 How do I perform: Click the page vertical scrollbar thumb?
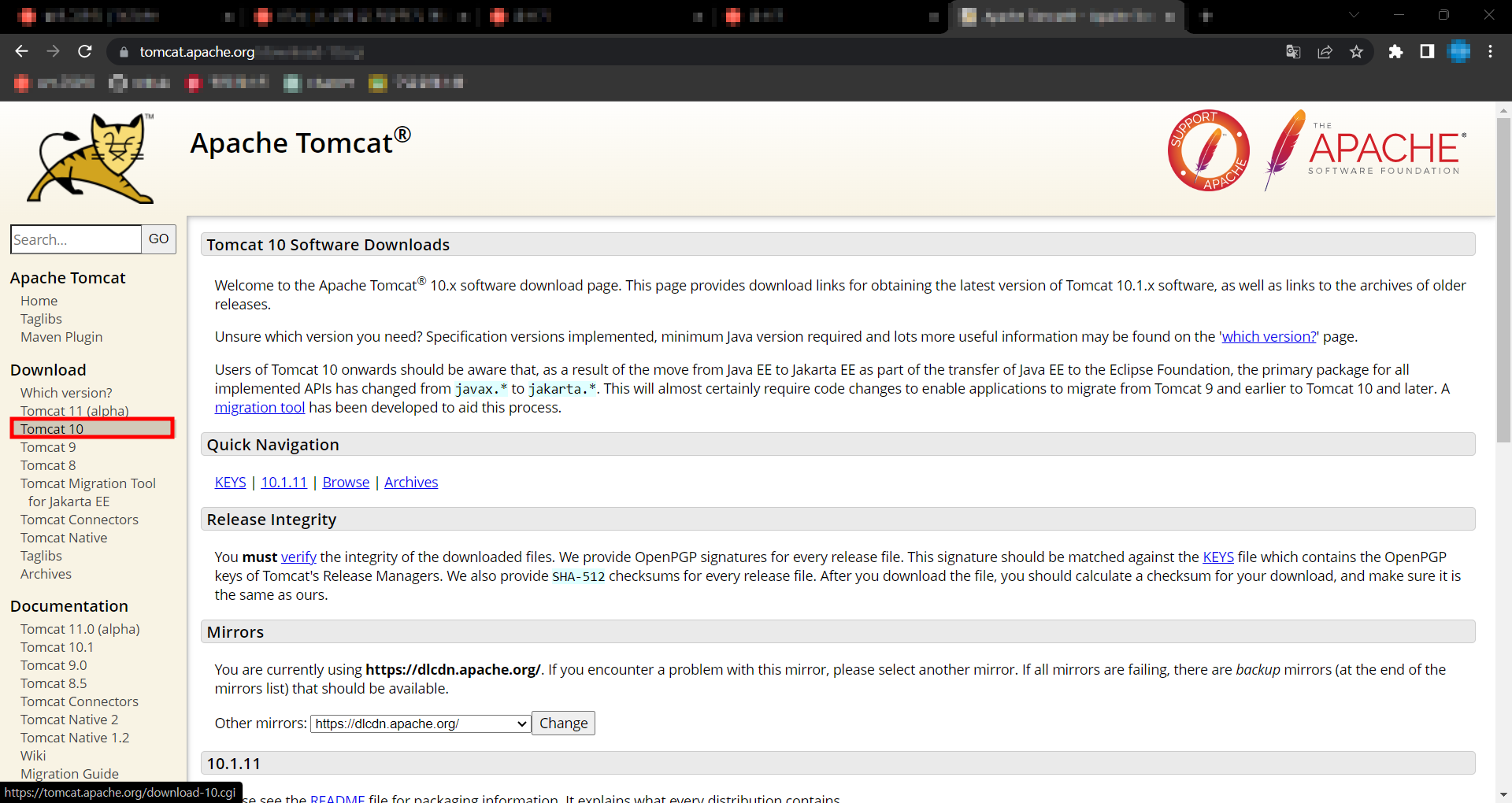pyautogui.click(x=1503, y=279)
